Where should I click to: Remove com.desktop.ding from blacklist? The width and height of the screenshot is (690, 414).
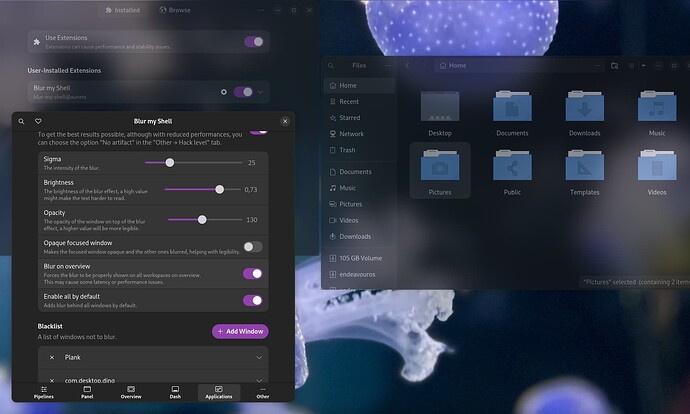[x=52, y=381]
